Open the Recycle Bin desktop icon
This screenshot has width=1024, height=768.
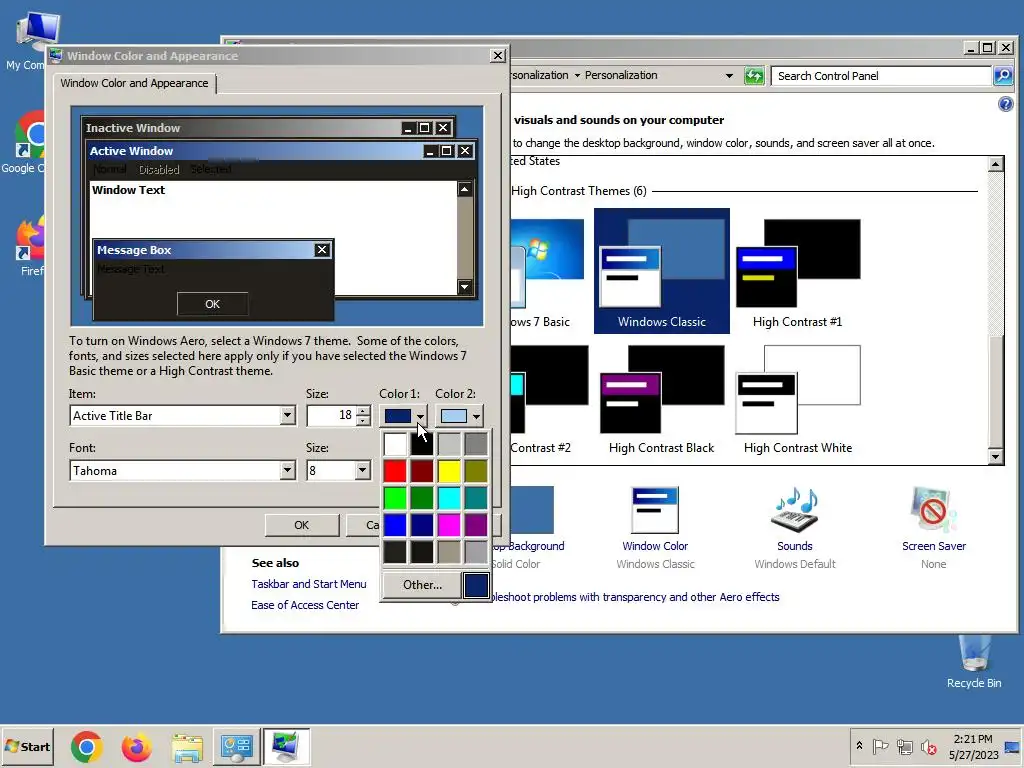point(974,663)
